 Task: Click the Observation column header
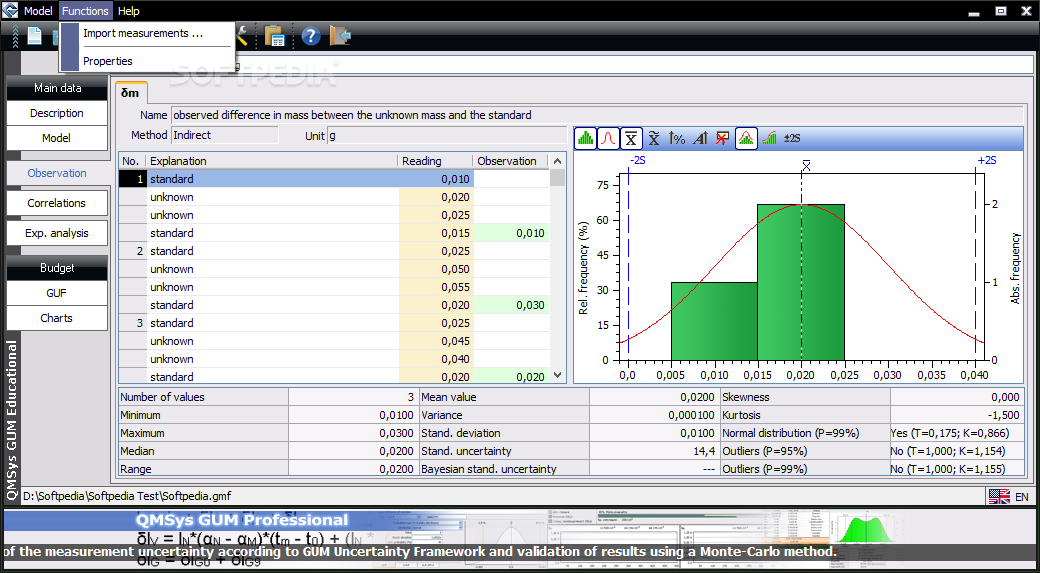pyautogui.click(x=511, y=161)
